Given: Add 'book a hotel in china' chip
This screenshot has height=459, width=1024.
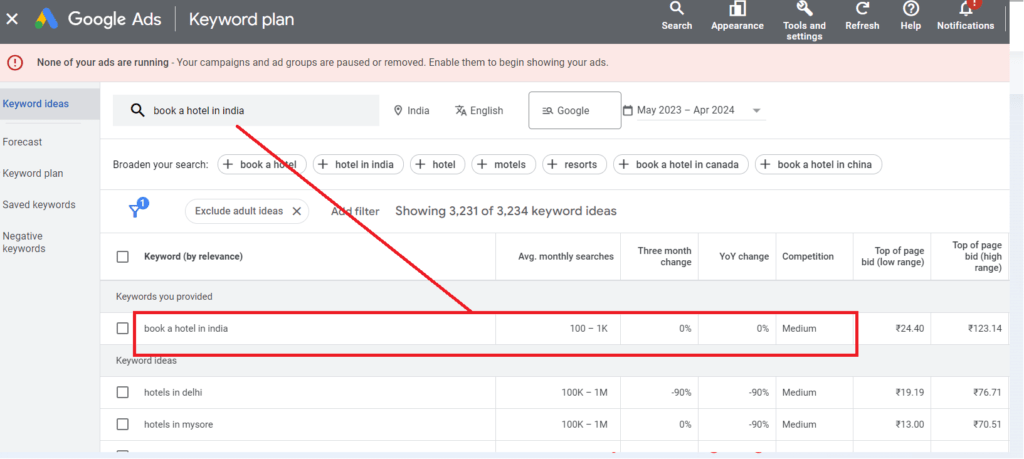Looking at the screenshot, I should point(818,165).
